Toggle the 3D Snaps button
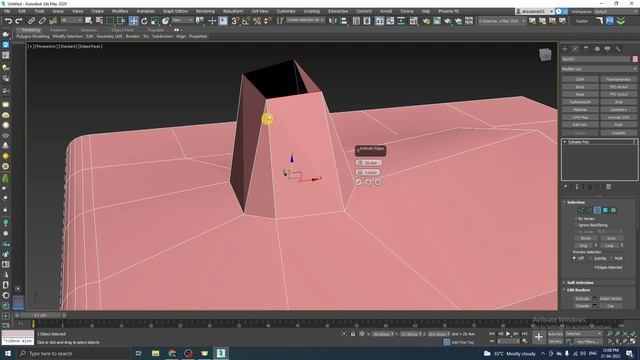The width and height of the screenshot is (640, 360). [x=235, y=21]
